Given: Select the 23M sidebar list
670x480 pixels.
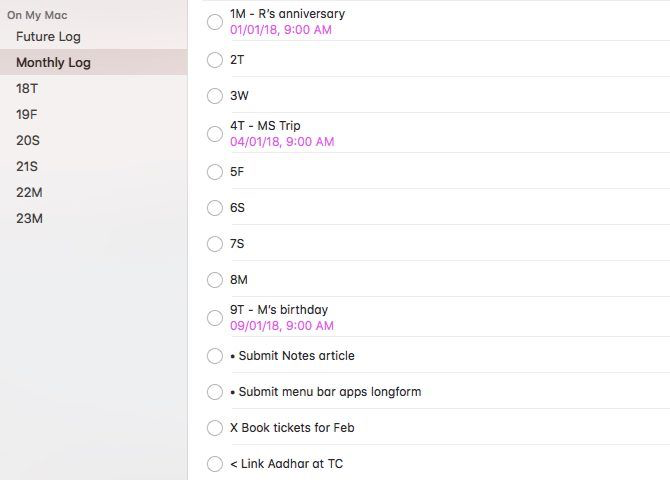Looking at the screenshot, I should click(29, 219).
